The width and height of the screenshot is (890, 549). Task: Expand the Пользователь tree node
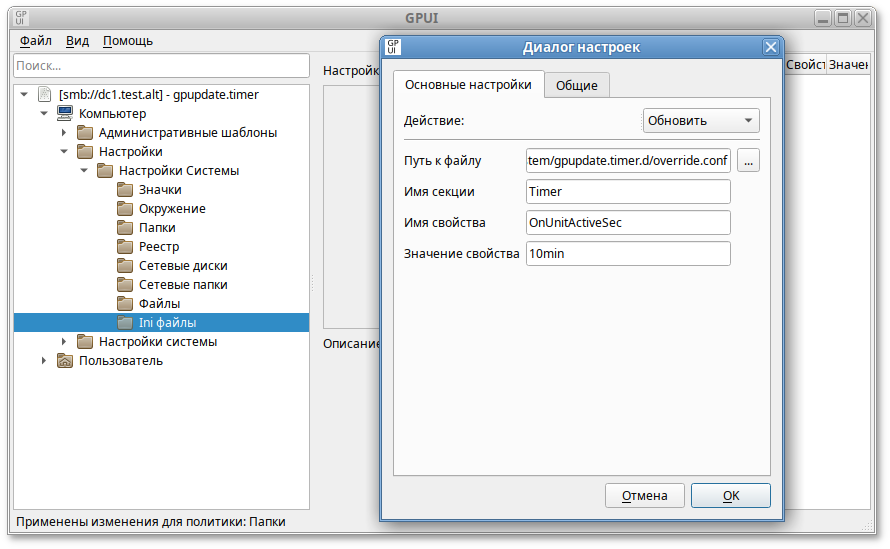pyautogui.click(x=44, y=361)
